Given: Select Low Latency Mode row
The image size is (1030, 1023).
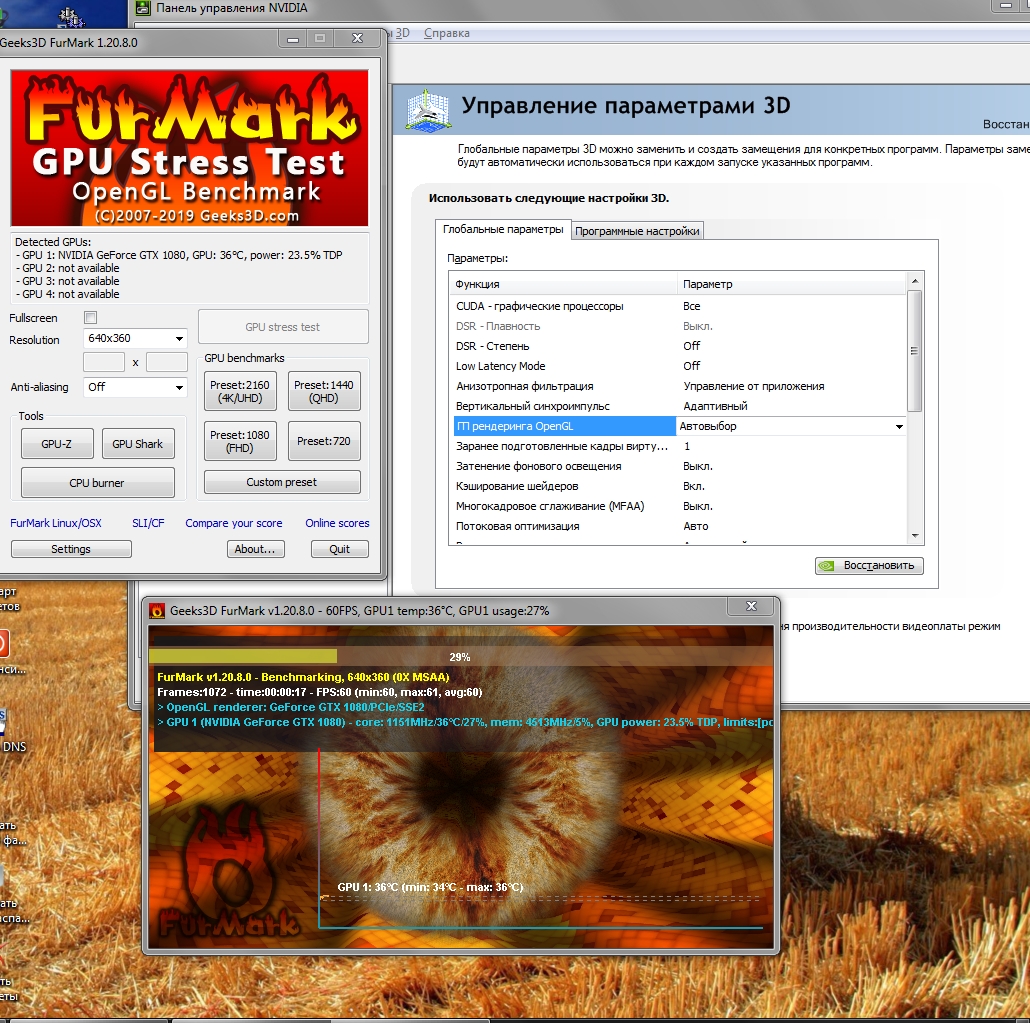Looking at the screenshot, I should point(680,366).
